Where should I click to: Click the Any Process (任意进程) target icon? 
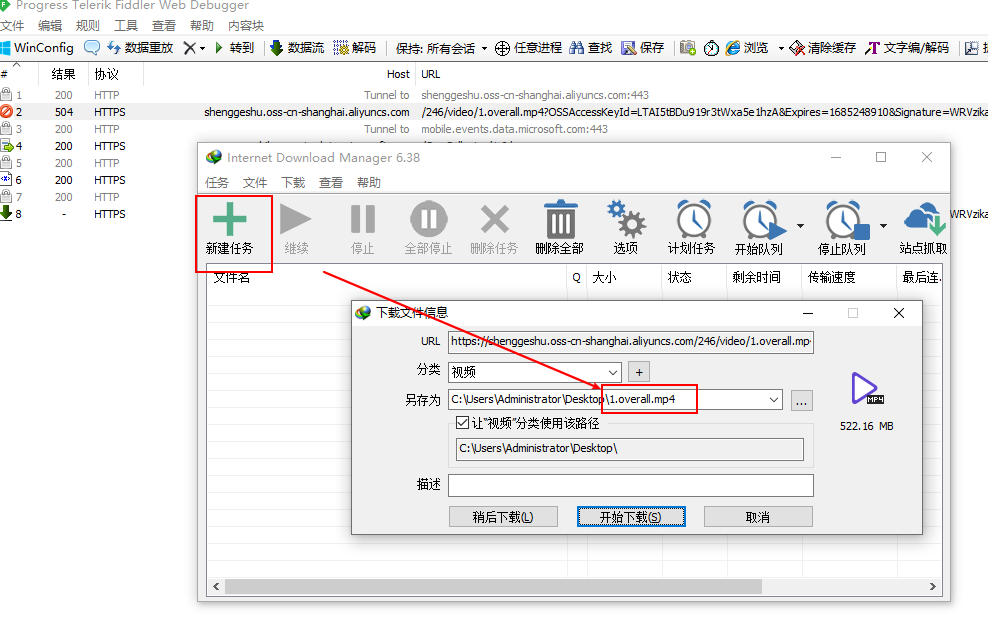[502, 48]
